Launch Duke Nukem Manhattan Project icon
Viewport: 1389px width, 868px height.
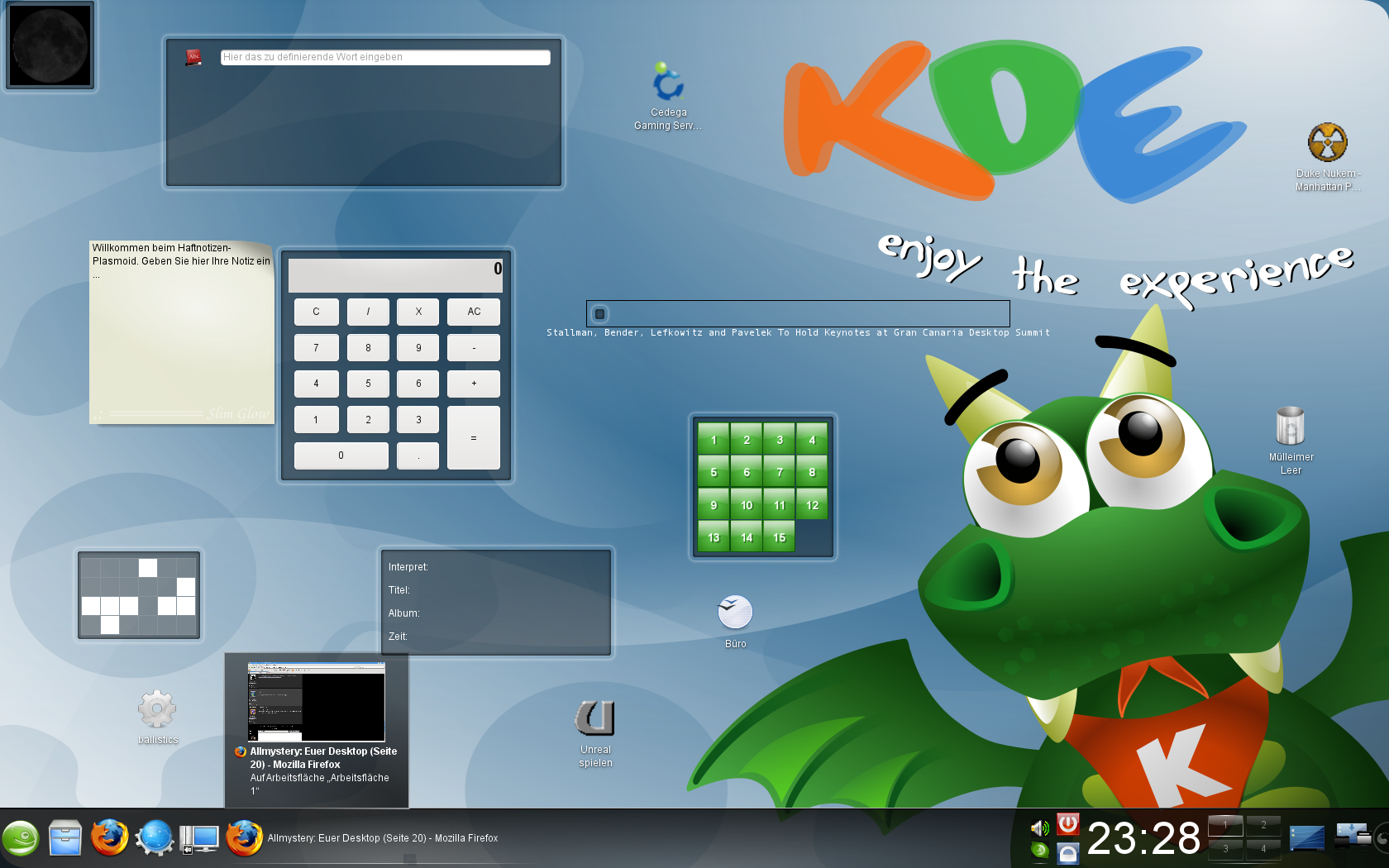1327,143
